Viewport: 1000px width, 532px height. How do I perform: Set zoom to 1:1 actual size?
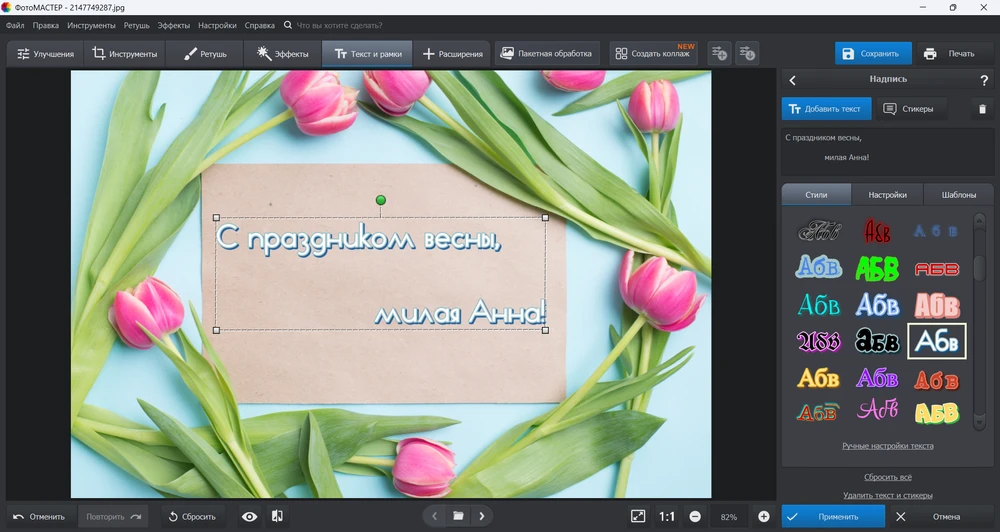[x=667, y=516]
